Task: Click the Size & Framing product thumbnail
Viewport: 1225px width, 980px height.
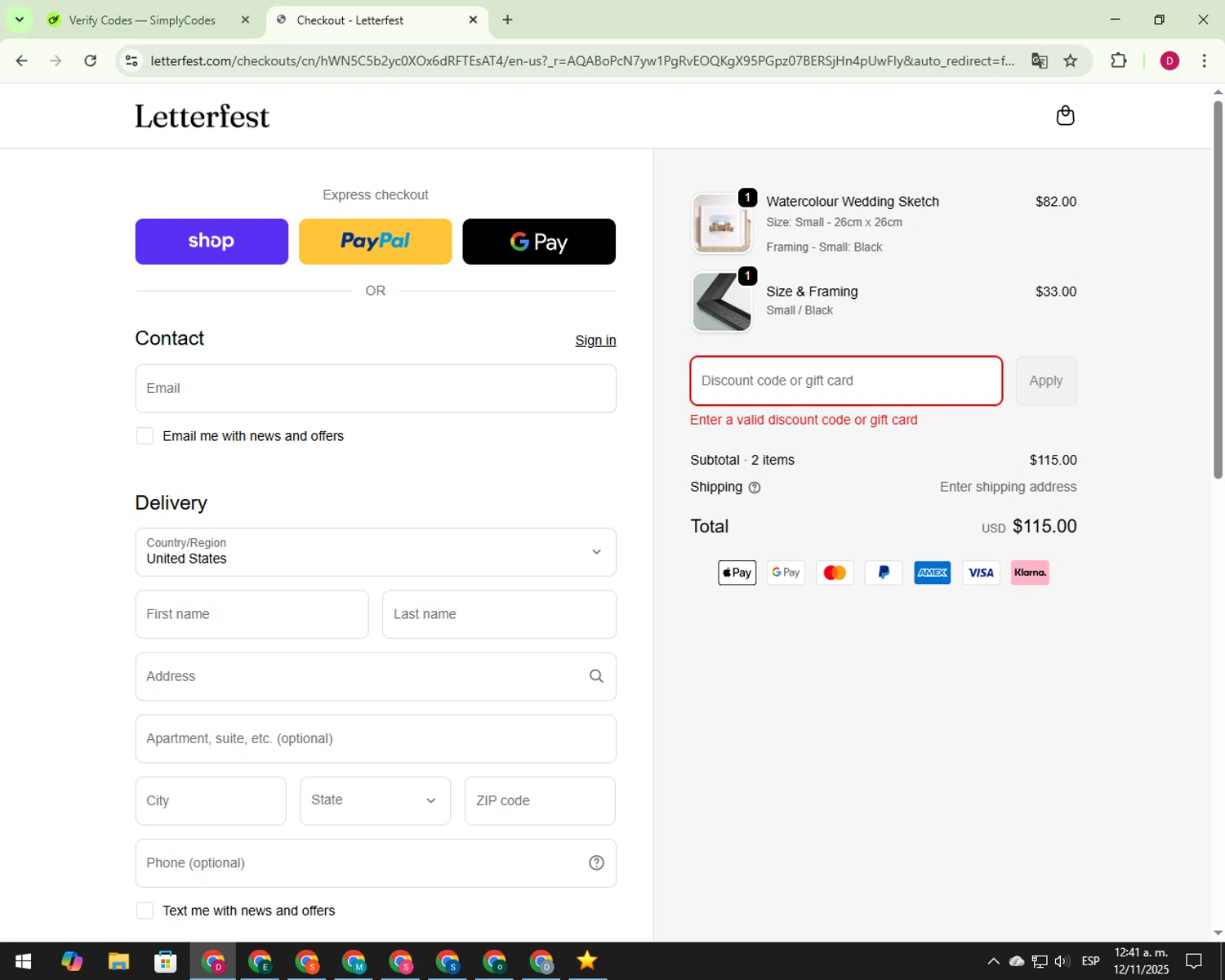Action: (722, 302)
